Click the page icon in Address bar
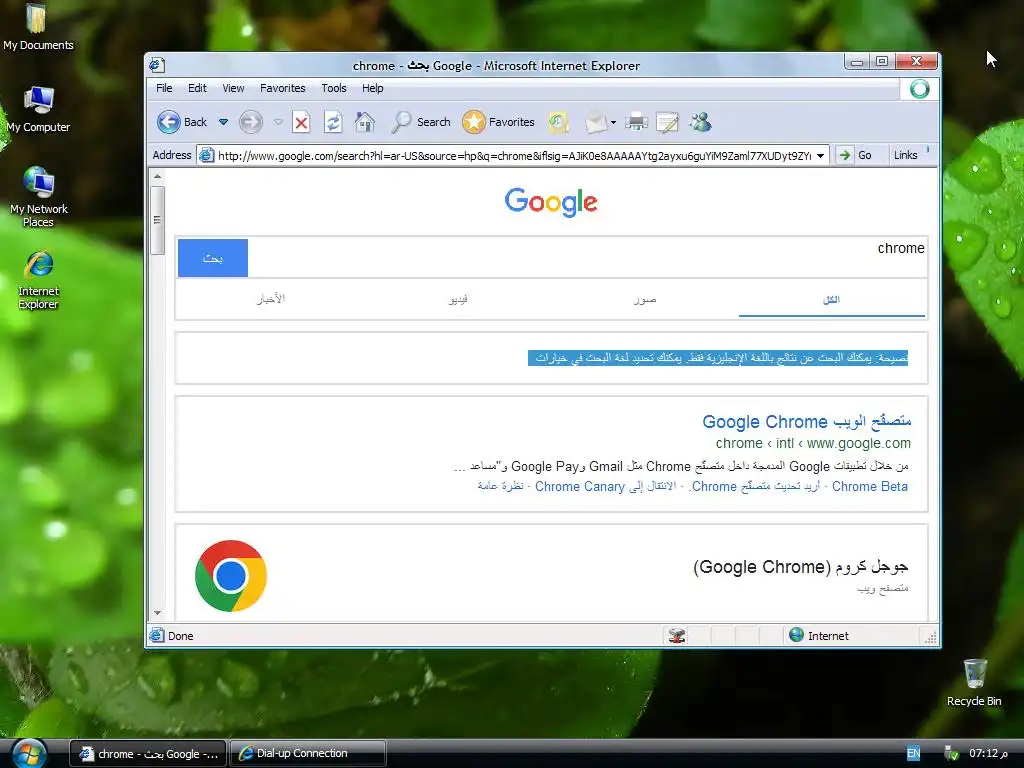1024x768 pixels. [x=206, y=155]
